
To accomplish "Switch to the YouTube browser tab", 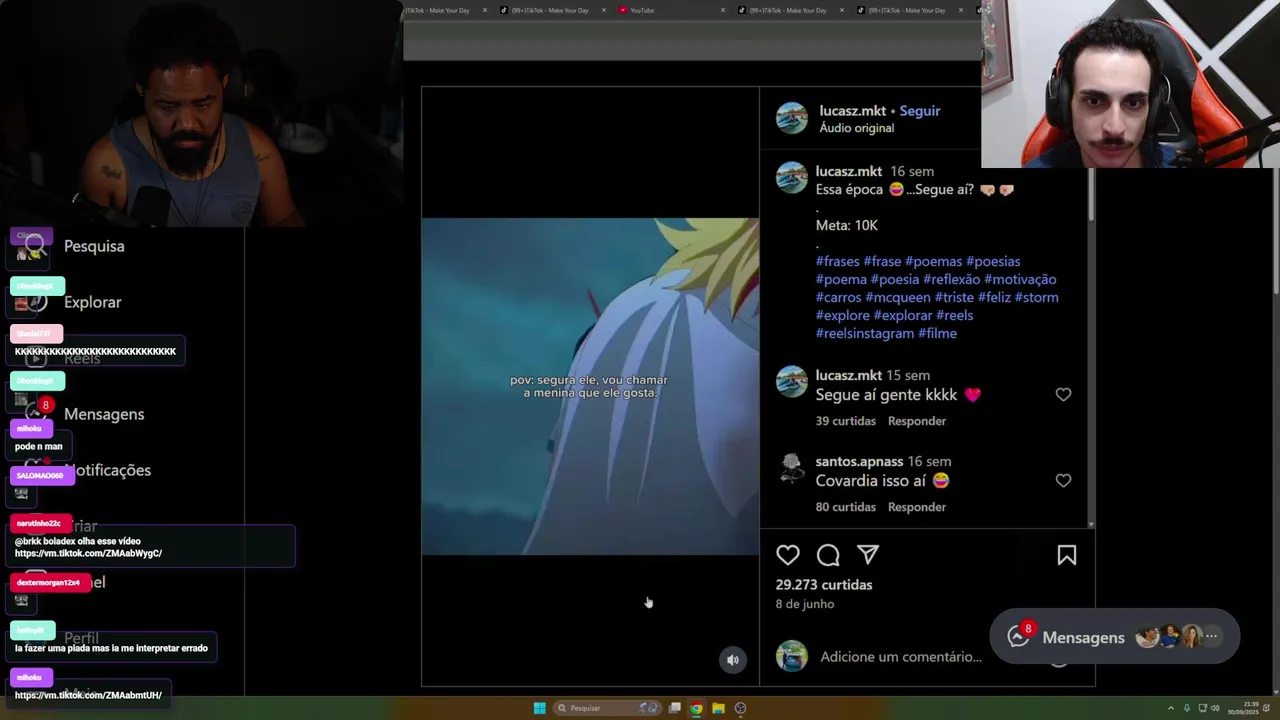I will click(x=670, y=10).
